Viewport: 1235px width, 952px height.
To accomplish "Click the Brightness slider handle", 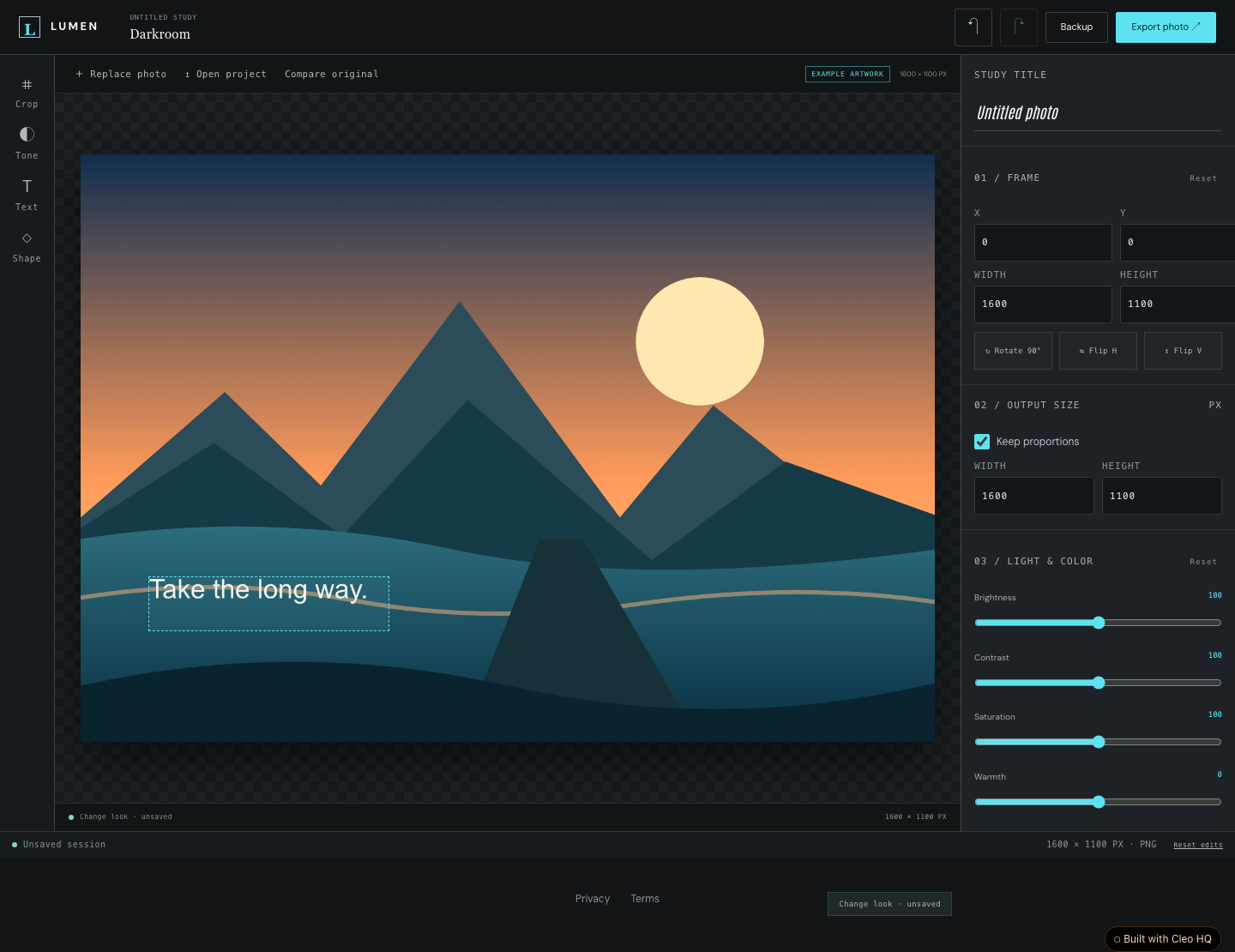I will click(x=1099, y=623).
